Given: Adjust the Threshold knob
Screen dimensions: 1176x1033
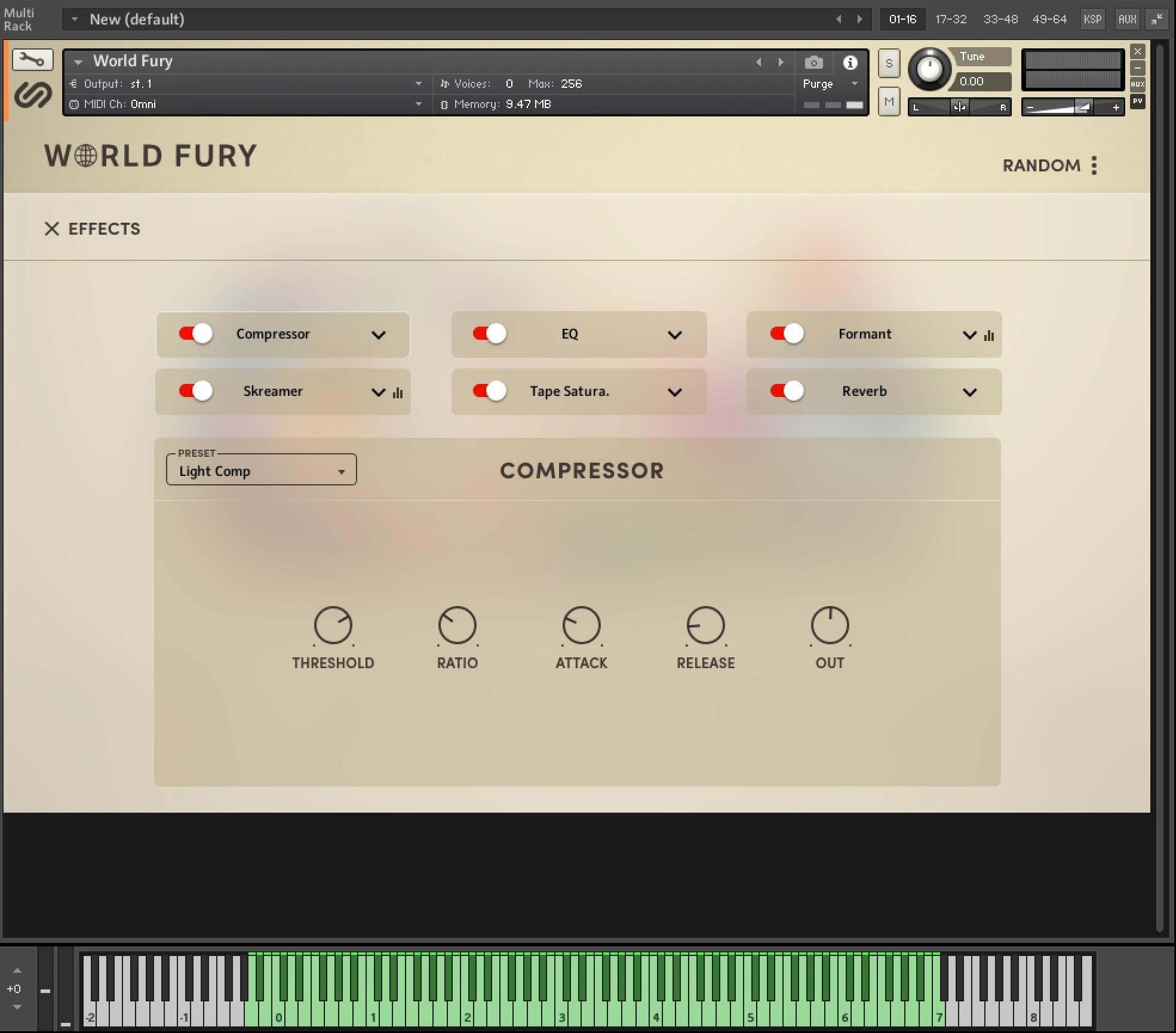Looking at the screenshot, I should click(333, 625).
